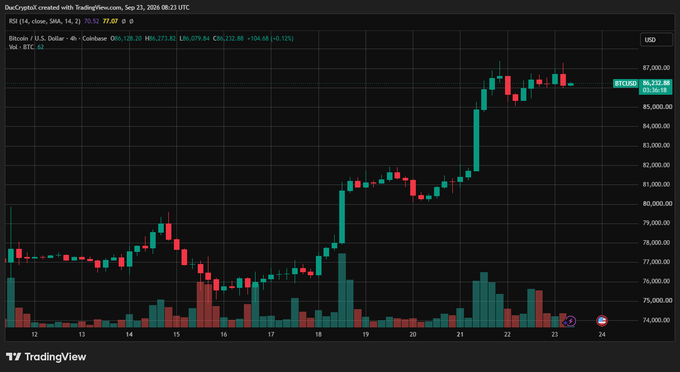Click the BTCUSD symbol label on price axis
The image size is (680, 372).
click(625, 83)
